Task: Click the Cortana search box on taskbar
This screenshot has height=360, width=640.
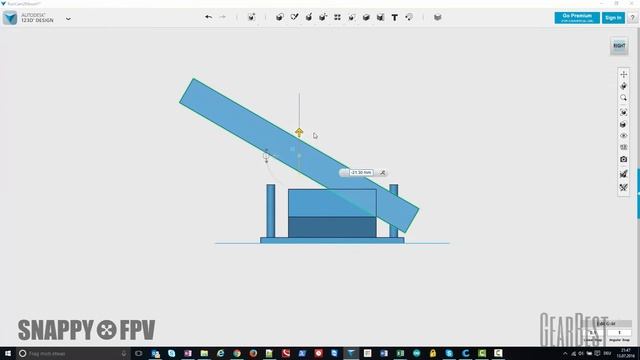Action: 73,353
